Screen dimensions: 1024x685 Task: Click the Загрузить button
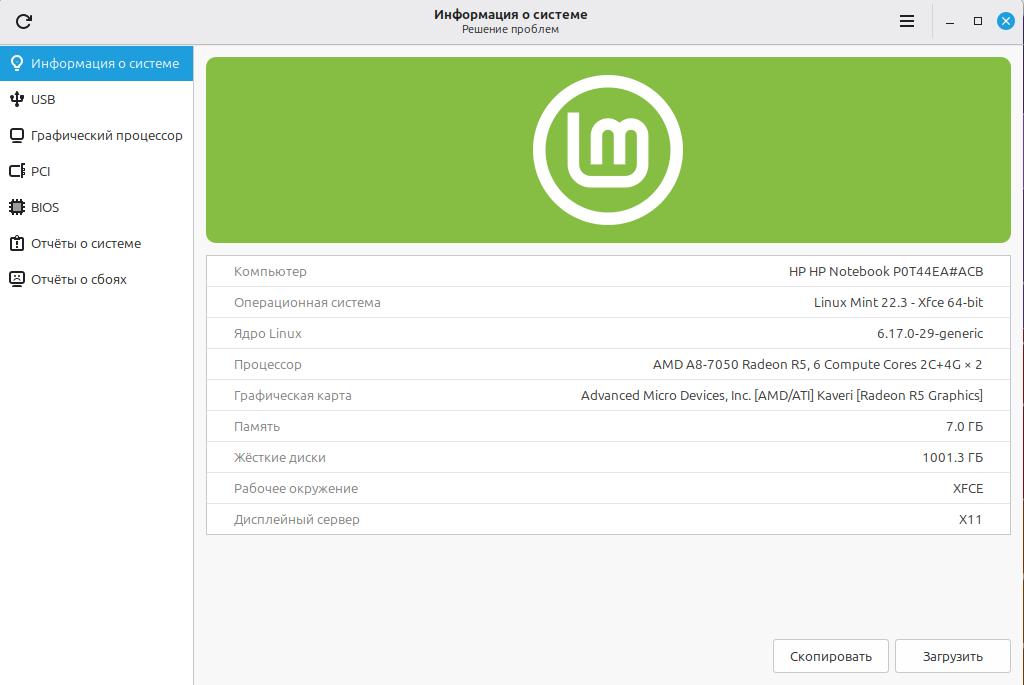[x=953, y=656]
